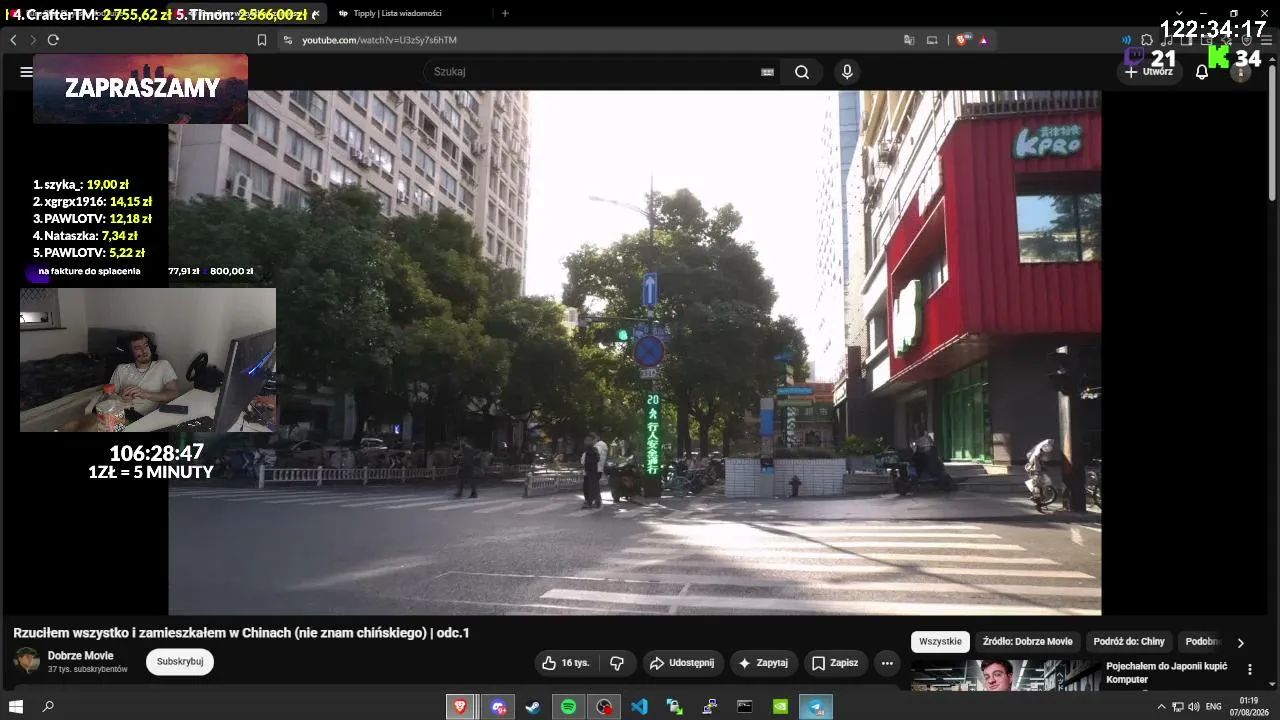The width and height of the screenshot is (1280, 720).
Task: Open the YouTube guide hamburger menu
Action: (x=26, y=72)
